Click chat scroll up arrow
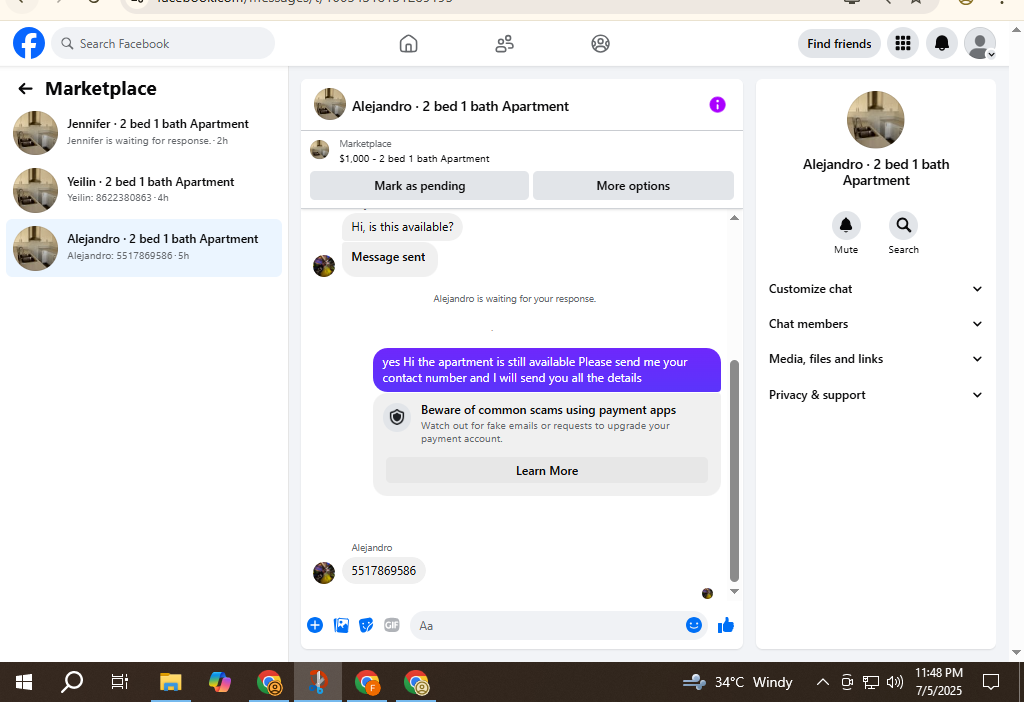Image resolution: width=1024 pixels, height=702 pixels. [734, 218]
